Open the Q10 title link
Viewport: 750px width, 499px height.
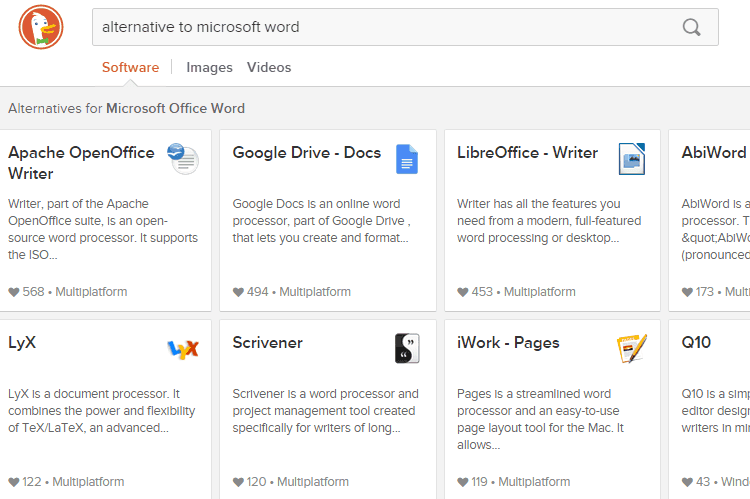696,343
